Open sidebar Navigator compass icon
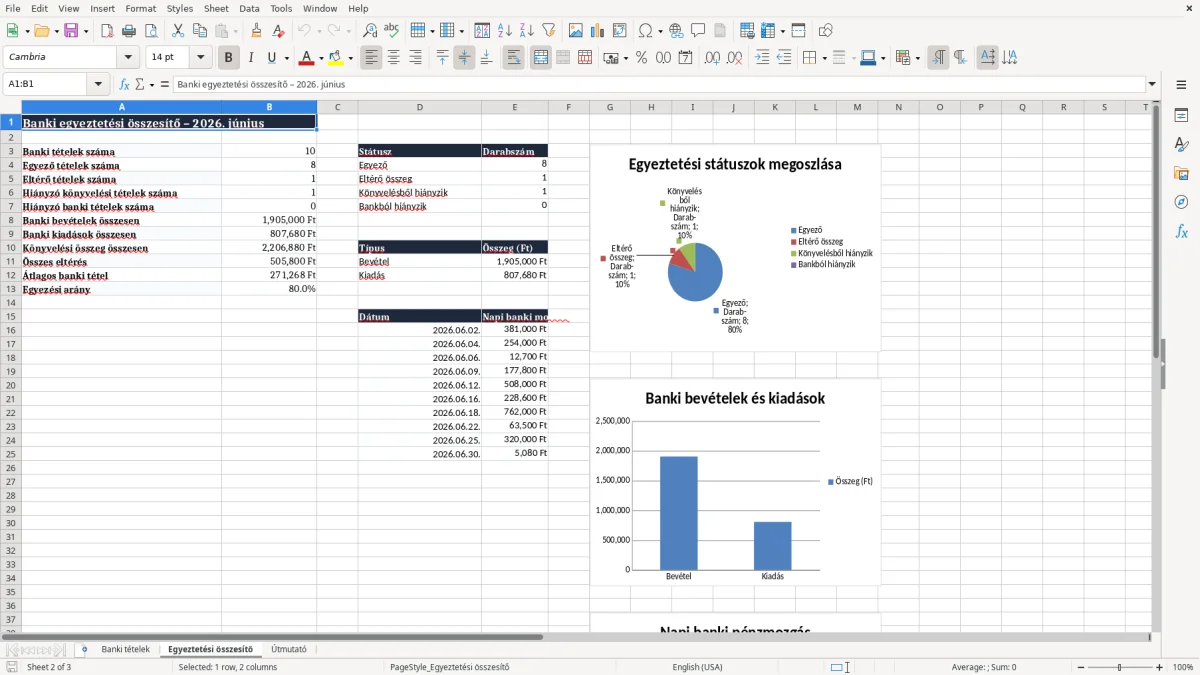 pyautogui.click(x=1181, y=202)
